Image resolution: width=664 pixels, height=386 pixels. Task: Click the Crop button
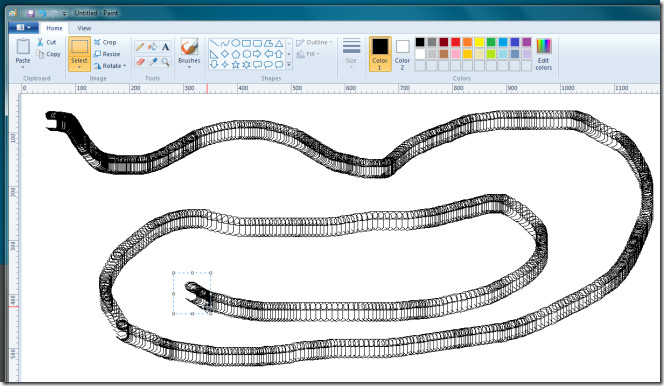click(x=105, y=42)
